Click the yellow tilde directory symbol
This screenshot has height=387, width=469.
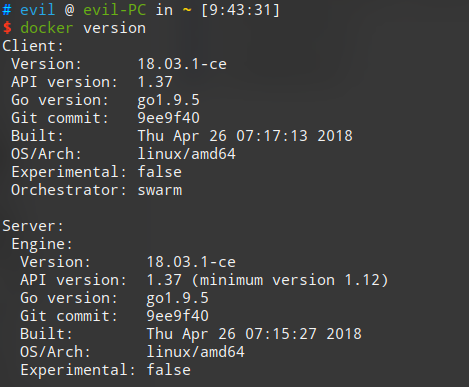point(187,10)
